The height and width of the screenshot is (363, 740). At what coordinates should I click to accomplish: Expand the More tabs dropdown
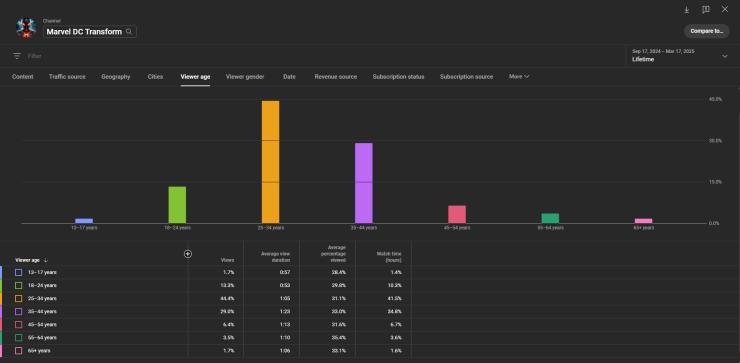pos(519,76)
